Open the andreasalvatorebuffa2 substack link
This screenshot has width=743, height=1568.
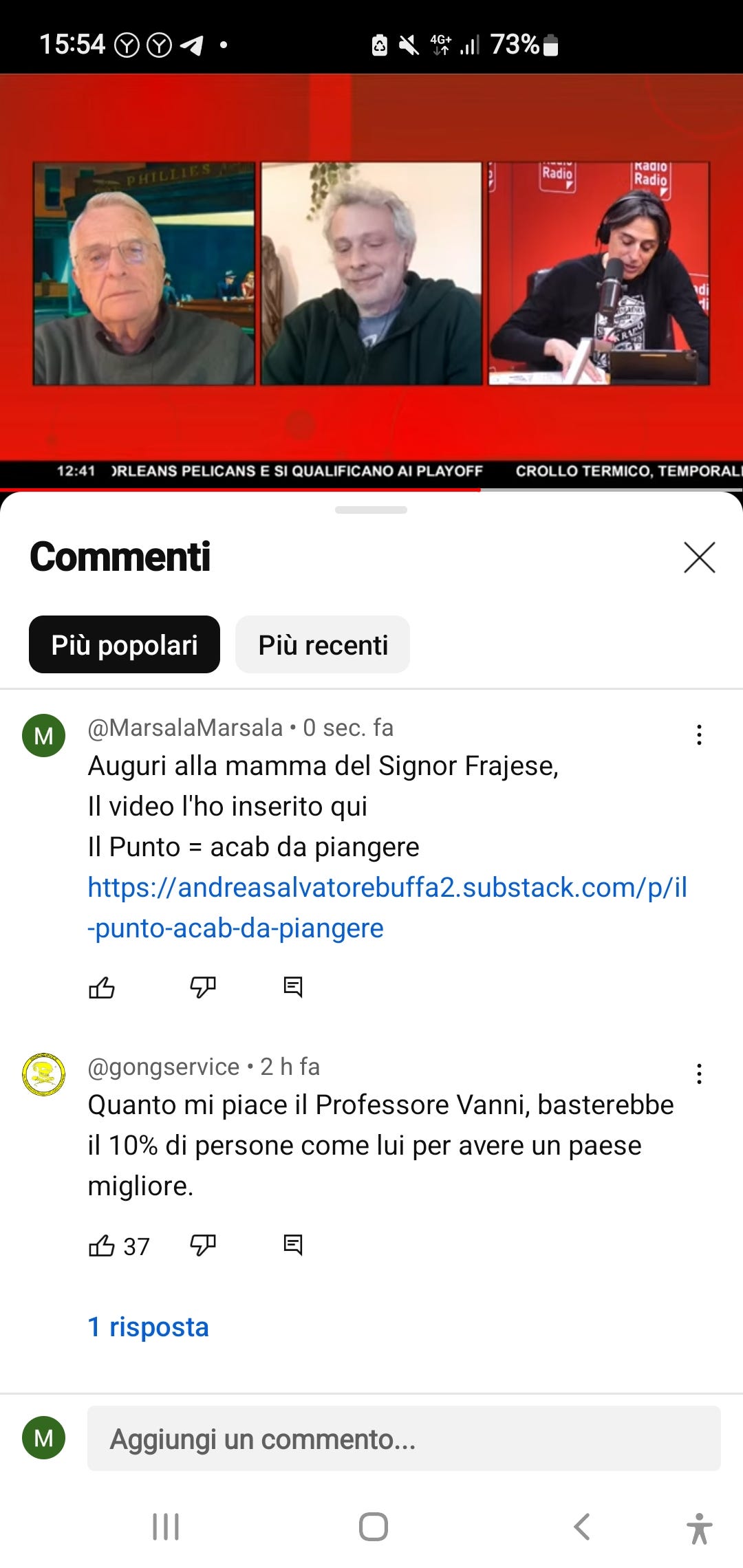tap(387, 908)
